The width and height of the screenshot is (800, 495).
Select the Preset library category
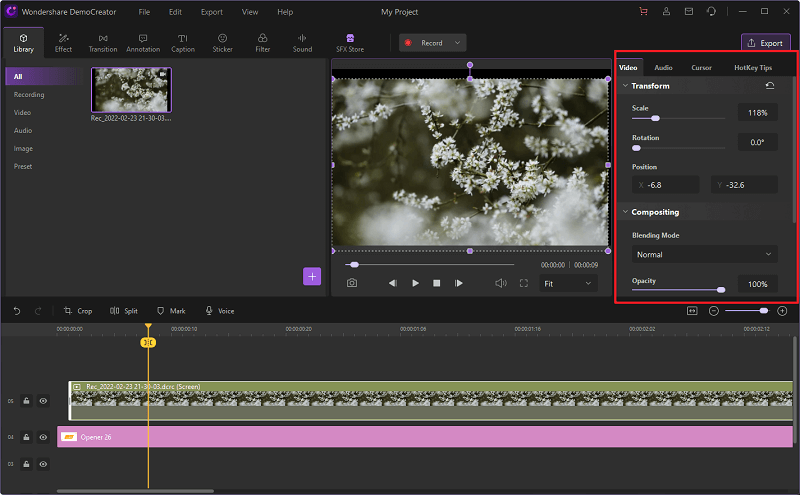(x=23, y=166)
